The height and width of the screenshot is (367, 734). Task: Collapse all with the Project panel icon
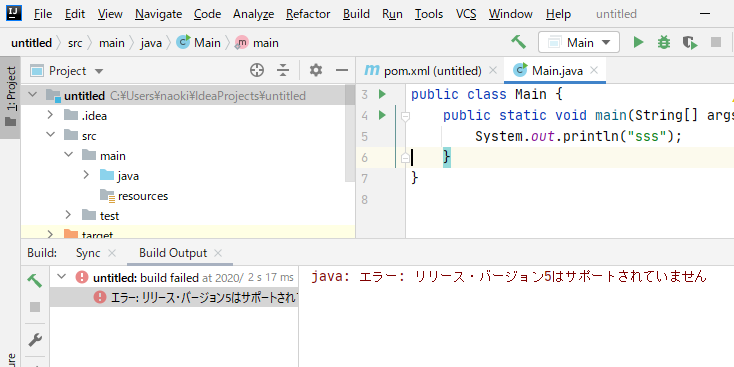point(283,71)
